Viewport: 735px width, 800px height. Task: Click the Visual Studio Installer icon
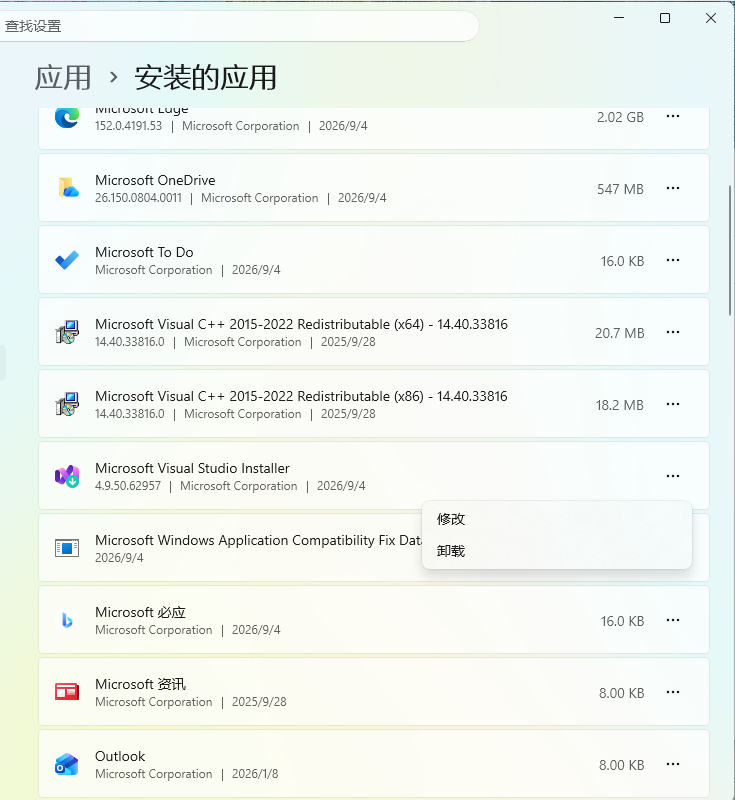click(67, 476)
